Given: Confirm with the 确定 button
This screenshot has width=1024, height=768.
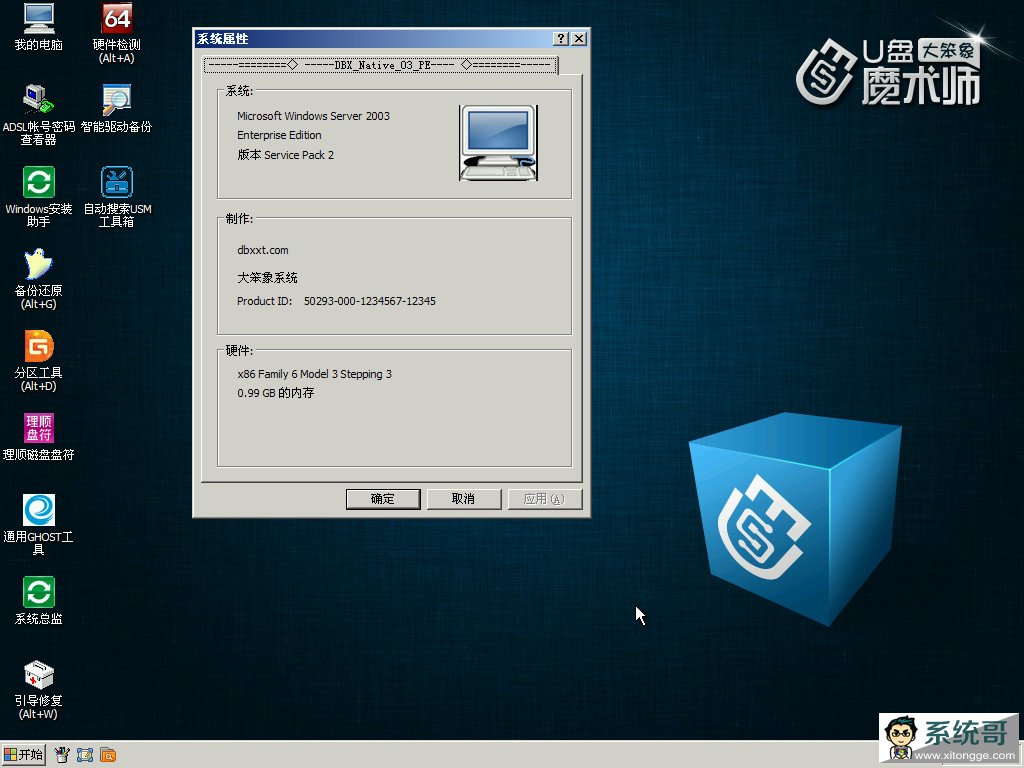Looking at the screenshot, I should pos(383,499).
